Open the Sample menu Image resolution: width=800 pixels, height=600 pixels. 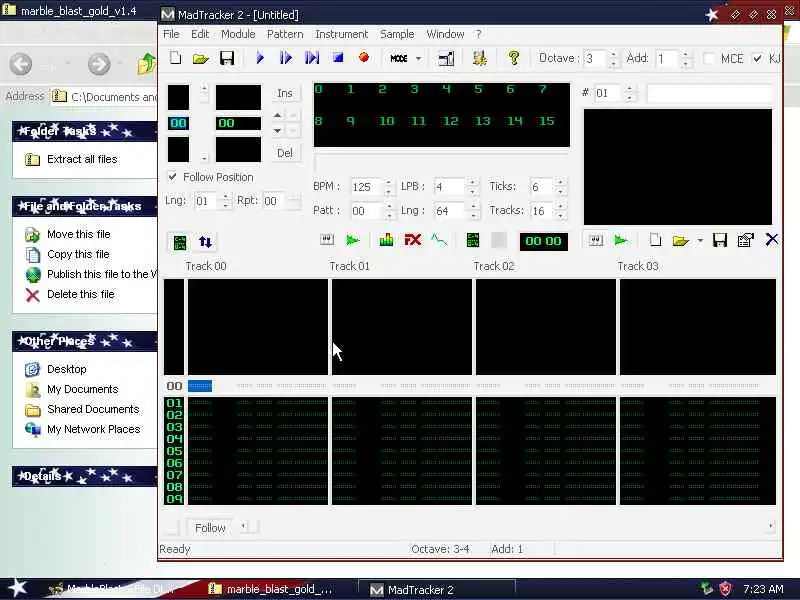point(397,34)
